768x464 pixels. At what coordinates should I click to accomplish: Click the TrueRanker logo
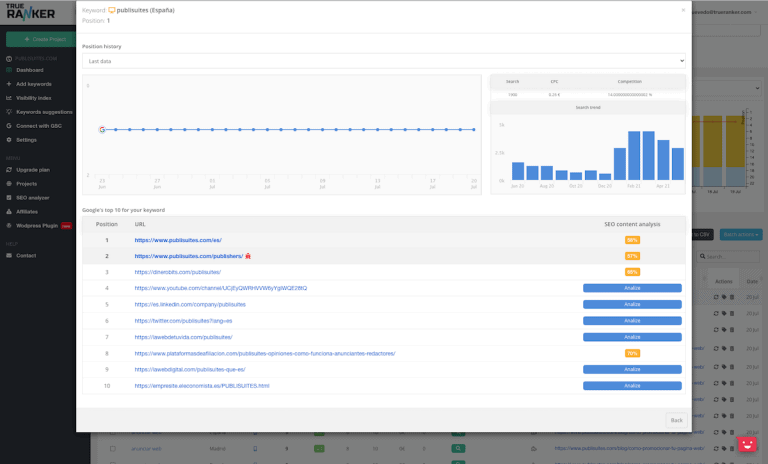click(x=30, y=12)
